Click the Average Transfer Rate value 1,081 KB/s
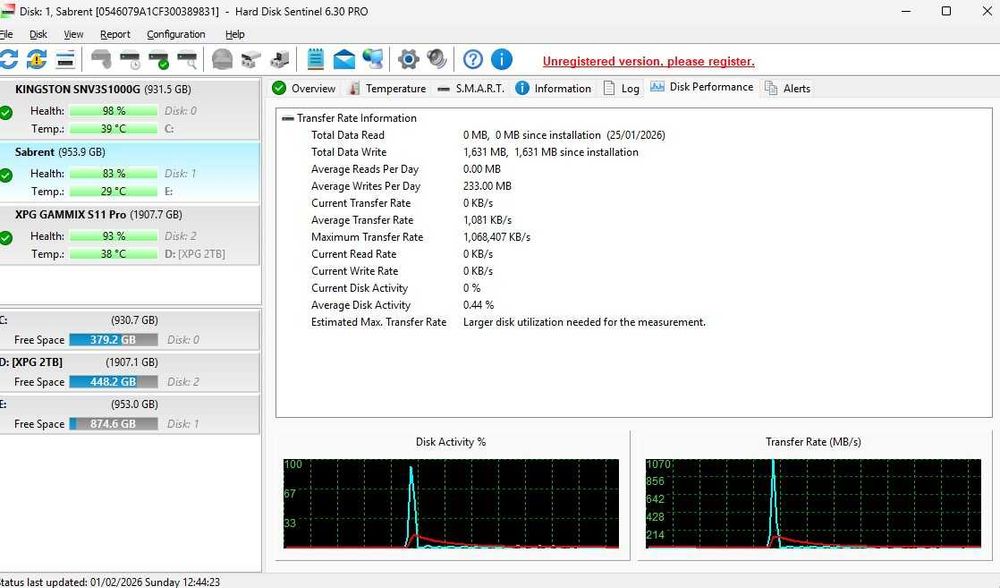1000x588 pixels. [487, 220]
